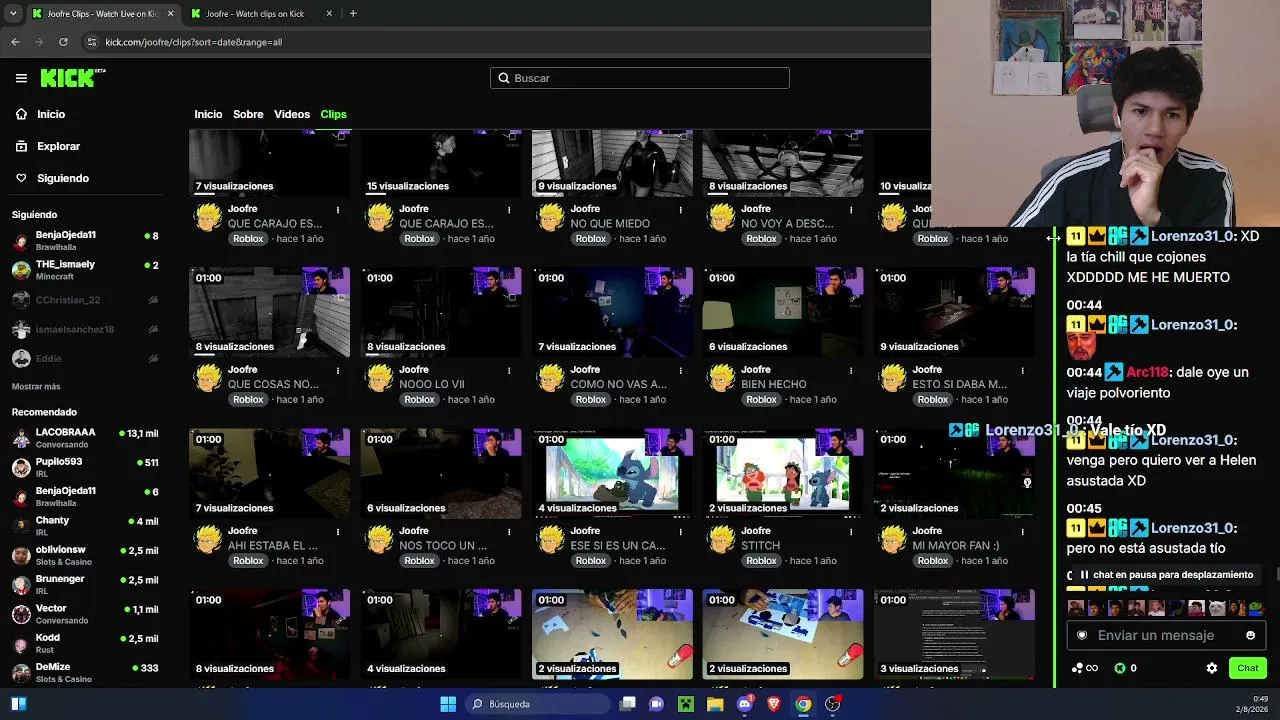The image size is (1280, 720).
Task: Reload the page with the refresh icon
Action: 63,42
